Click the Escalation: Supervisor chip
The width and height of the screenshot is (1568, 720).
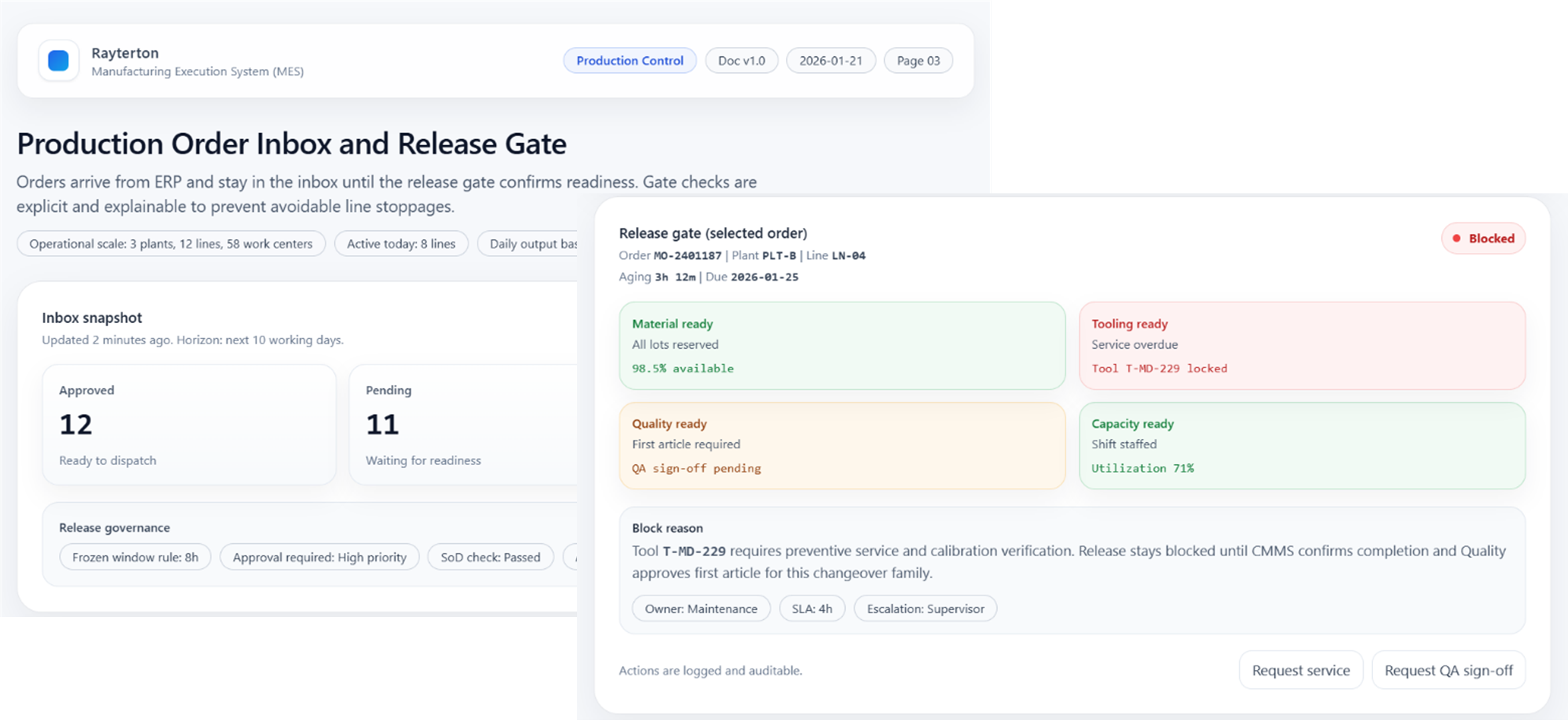pyautogui.click(x=925, y=609)
